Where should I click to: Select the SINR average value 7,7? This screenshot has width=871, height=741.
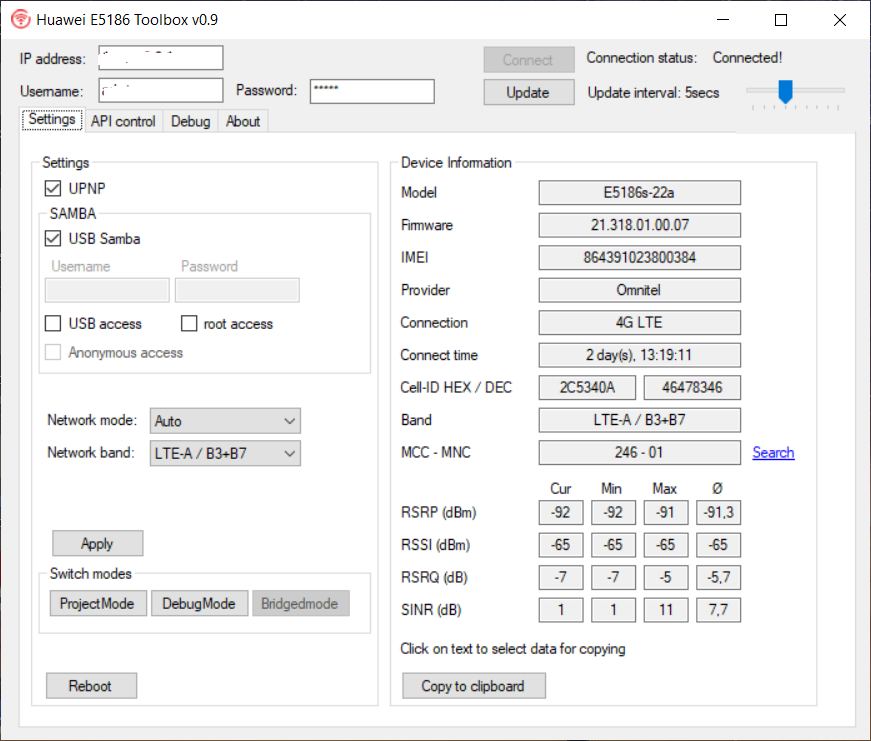click(718, 610)
